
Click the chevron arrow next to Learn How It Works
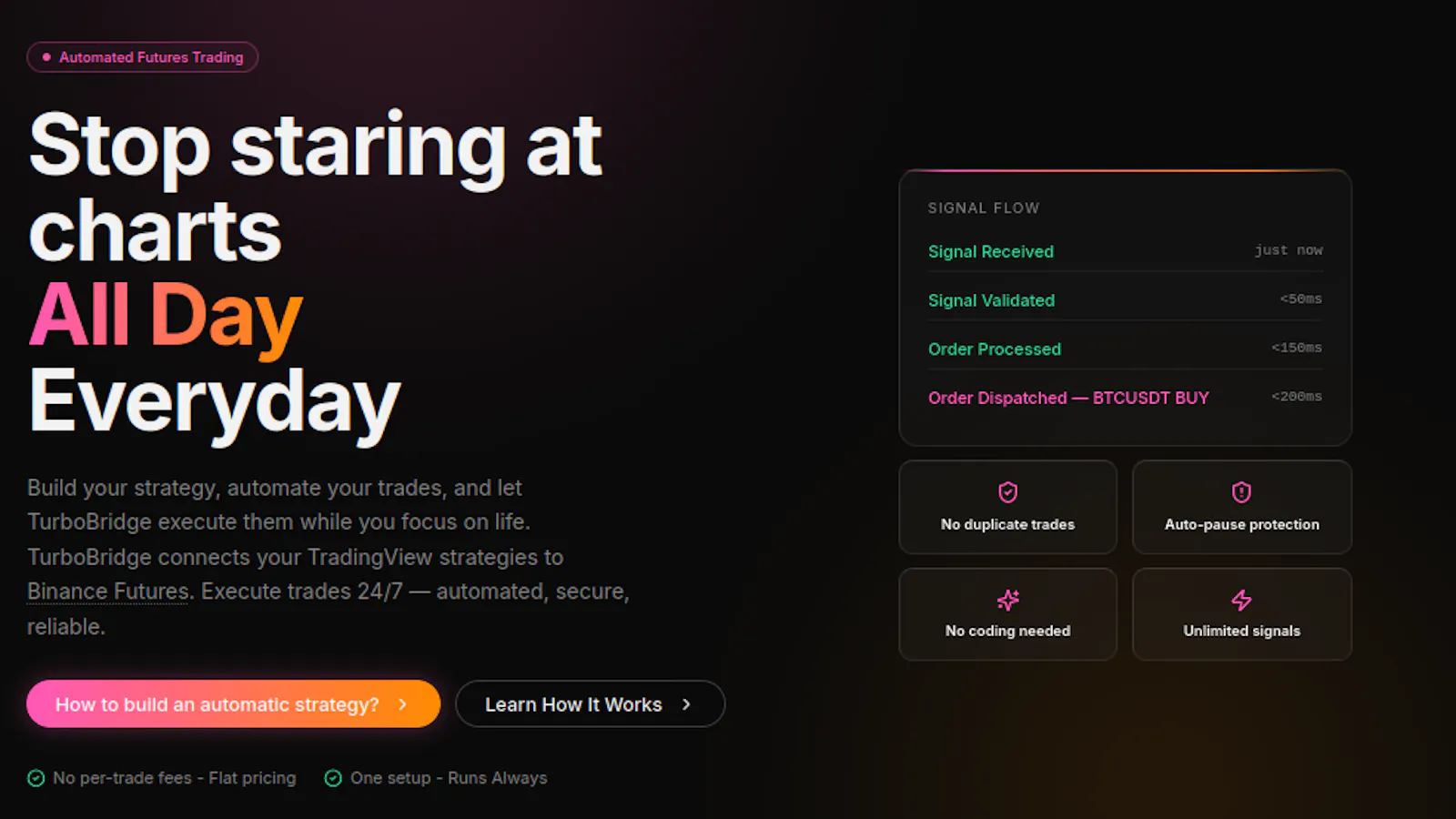[686, 704]
